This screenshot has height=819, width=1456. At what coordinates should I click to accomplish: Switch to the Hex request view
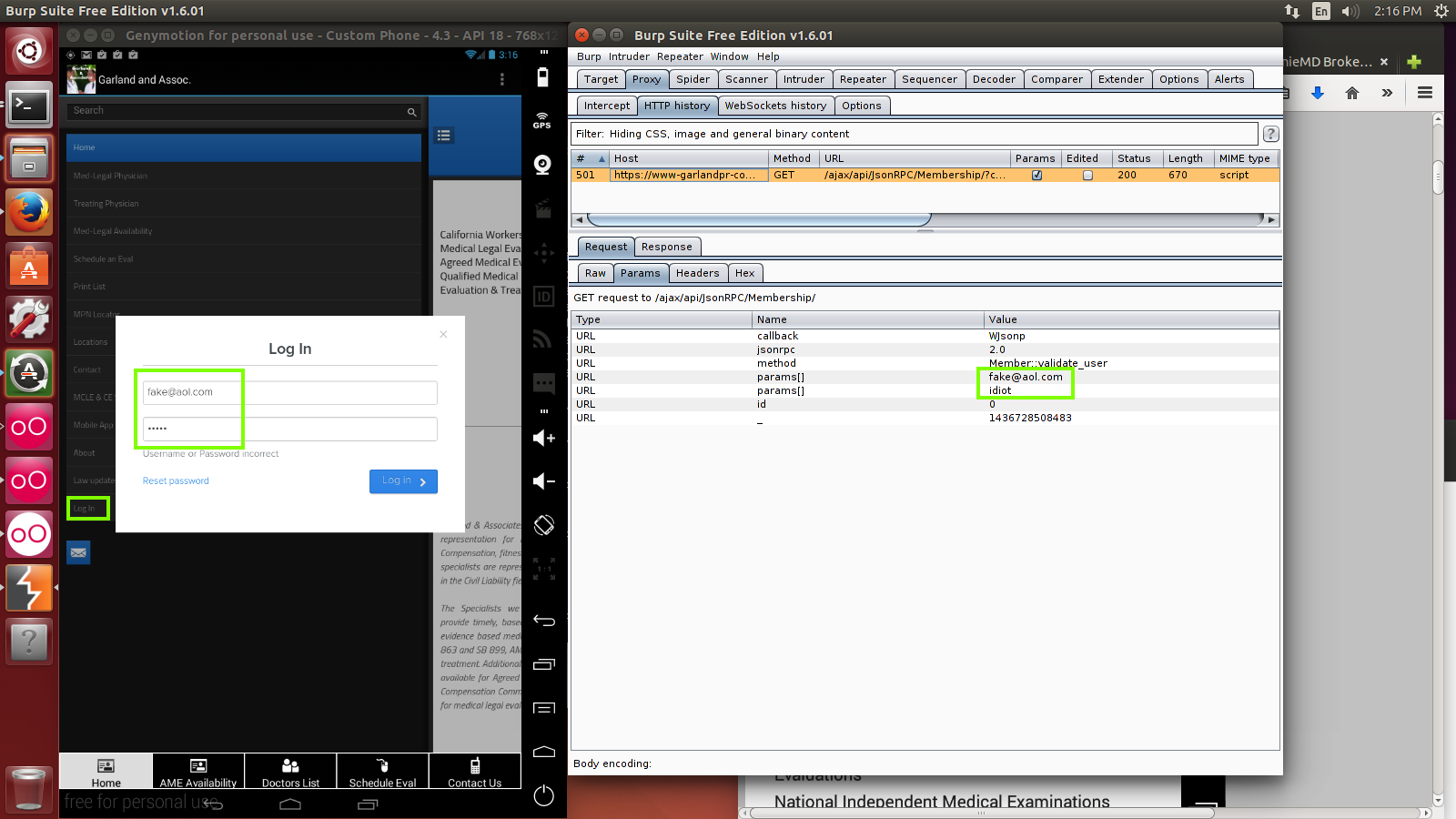[x=745, y=273]
